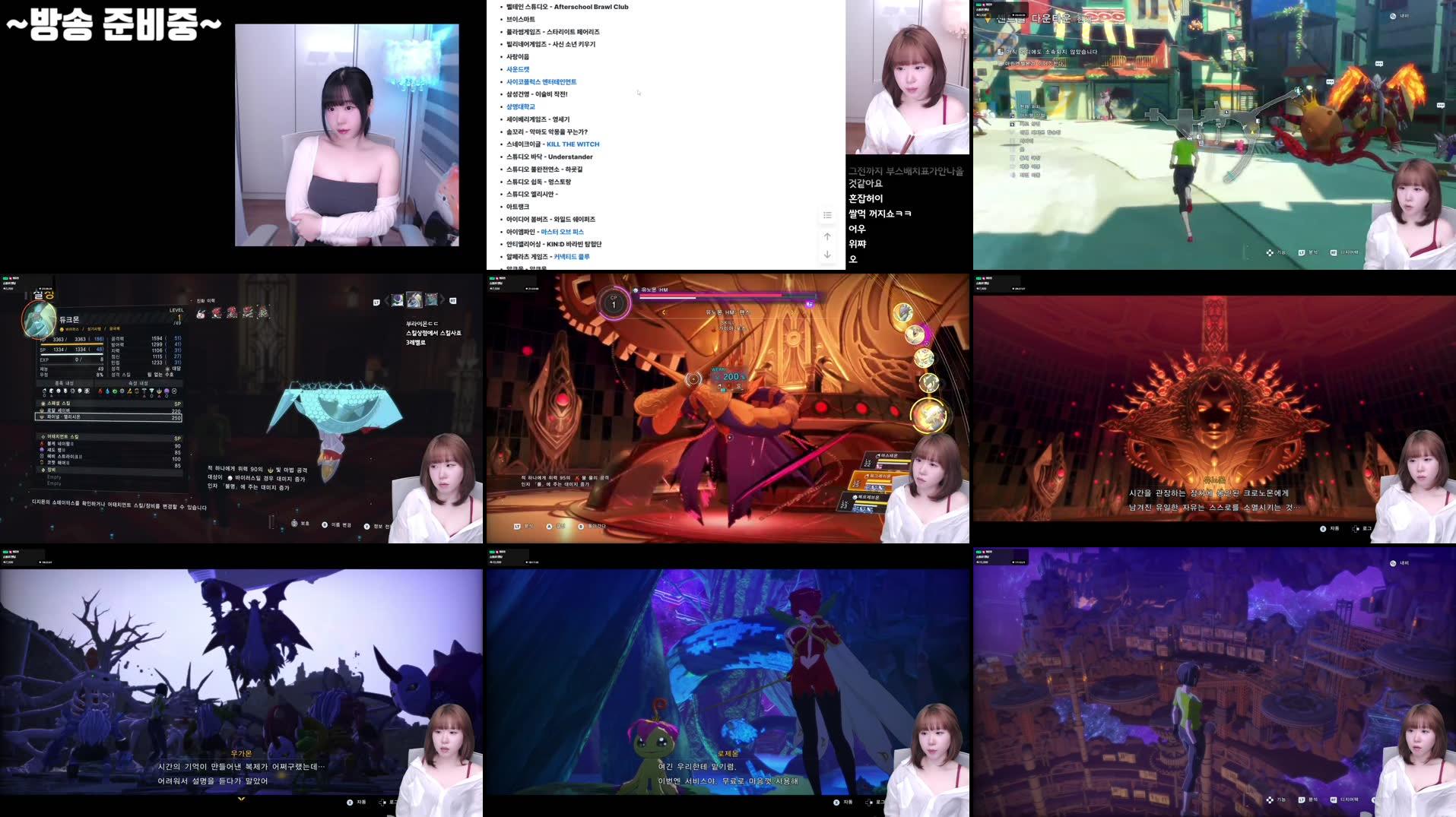The height and width of the screenshot is (817, 1456).
Task: Click 기능 prompt in the purple floating city view
Action: 1276,800
